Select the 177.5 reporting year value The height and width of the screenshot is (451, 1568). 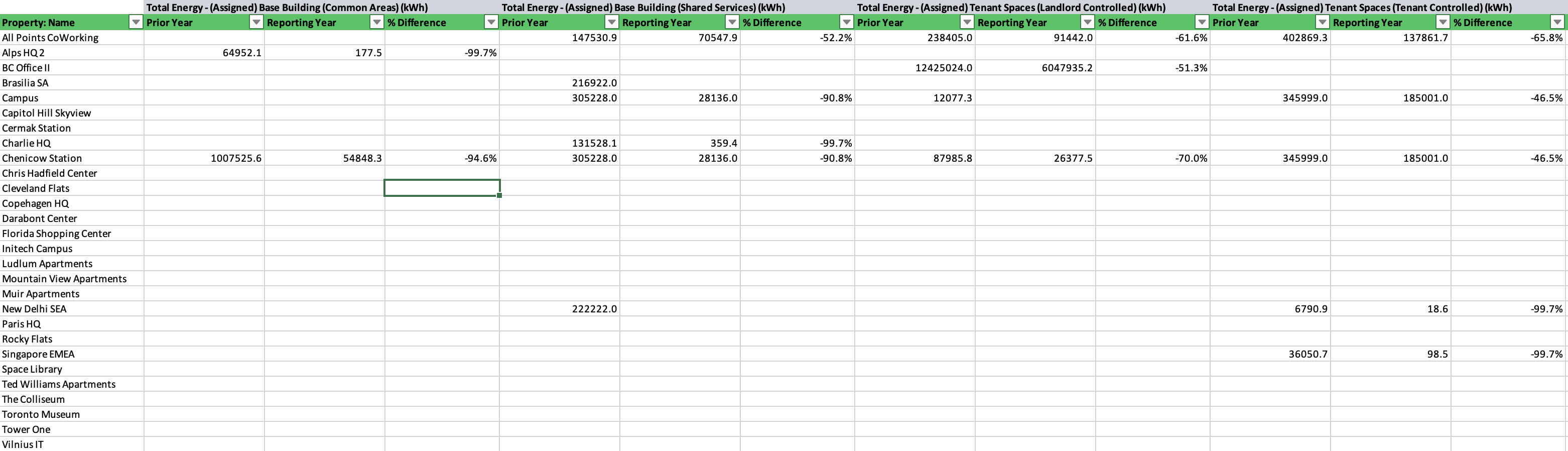point(324,53)
